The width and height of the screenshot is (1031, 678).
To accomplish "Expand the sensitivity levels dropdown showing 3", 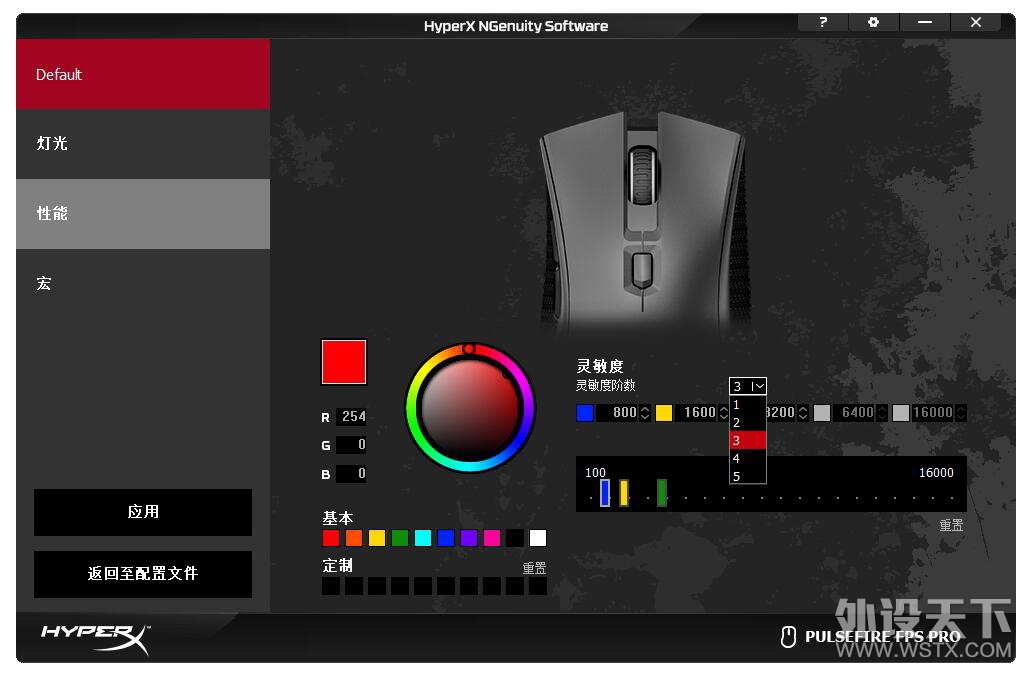I will point(748,386).
